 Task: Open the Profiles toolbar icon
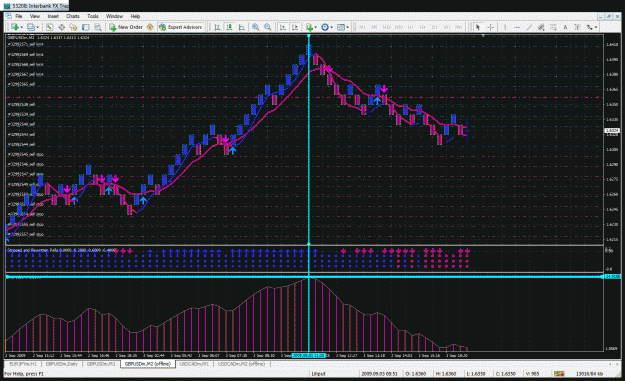31,27
